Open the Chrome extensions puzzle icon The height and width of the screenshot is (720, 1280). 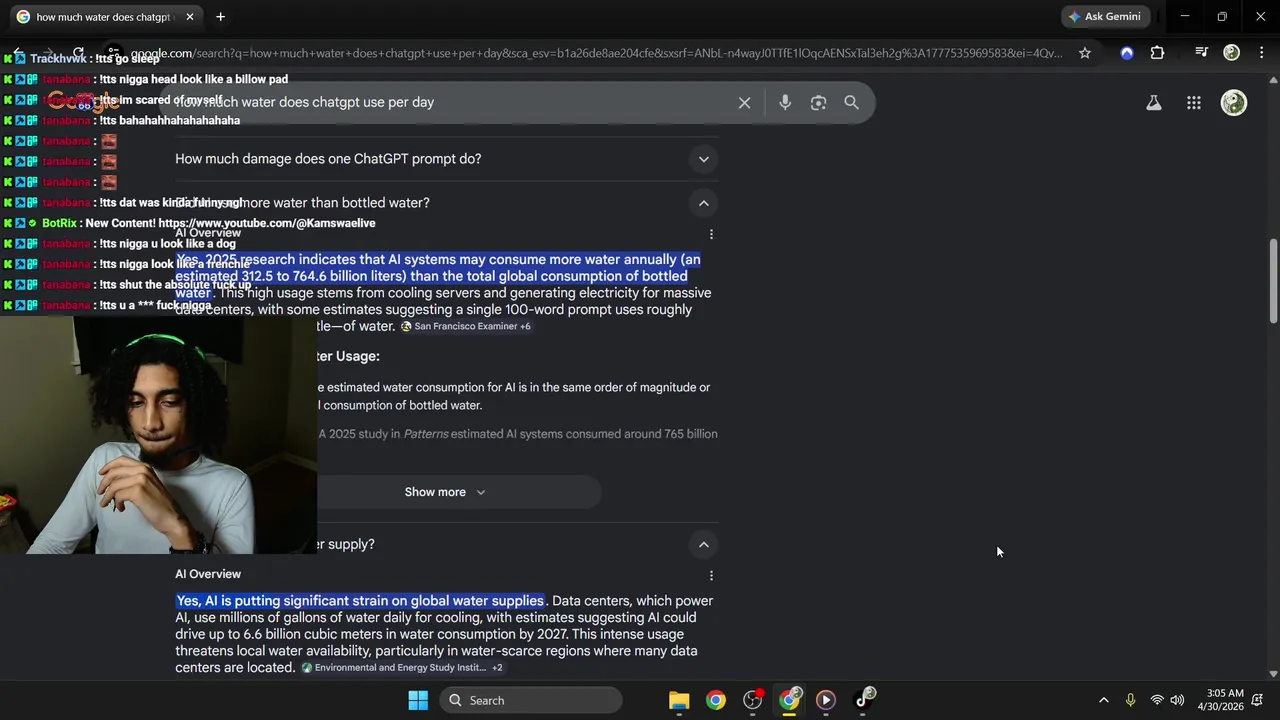[x=1157, y=53]
